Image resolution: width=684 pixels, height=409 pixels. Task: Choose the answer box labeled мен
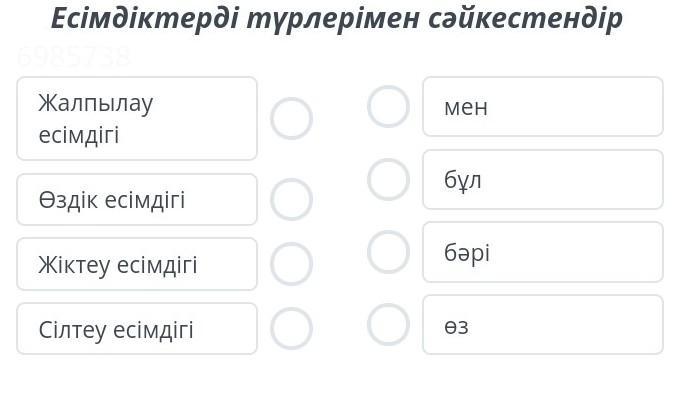542,106
